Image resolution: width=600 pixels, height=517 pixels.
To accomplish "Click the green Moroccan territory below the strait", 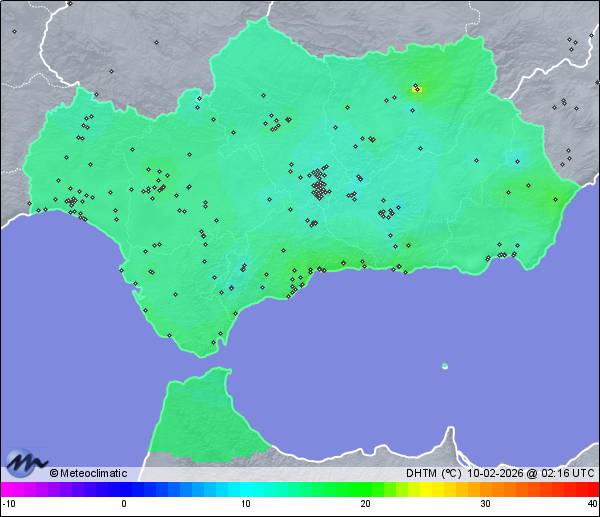I will [200, 420].
